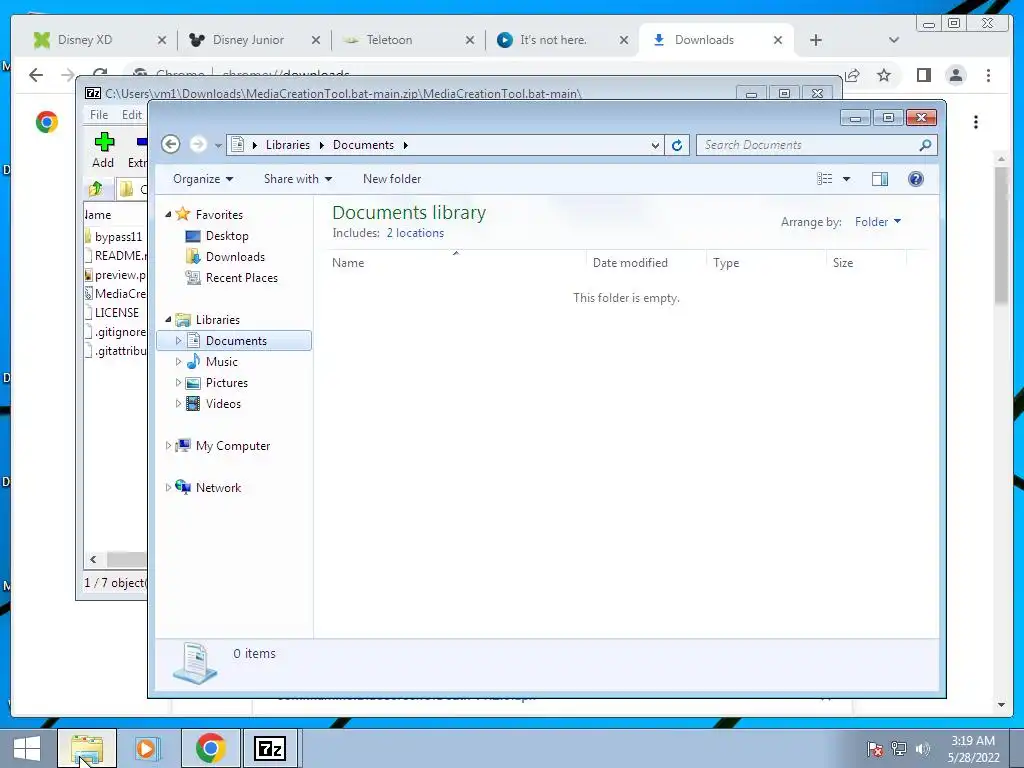The height and width of the screenshot is (768, 1024).
Task: Open Windows Start button
Action: pyautogui.click(x=27, y=748)
